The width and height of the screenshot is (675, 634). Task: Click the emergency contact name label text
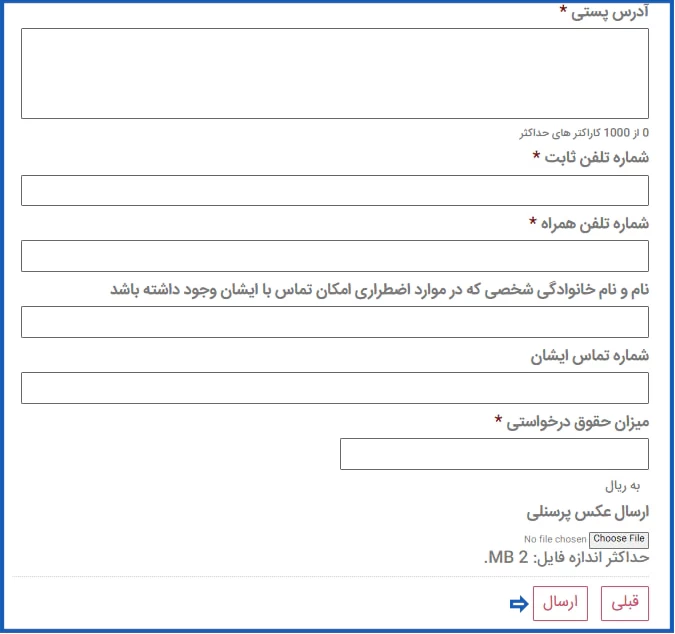(379, 289)
